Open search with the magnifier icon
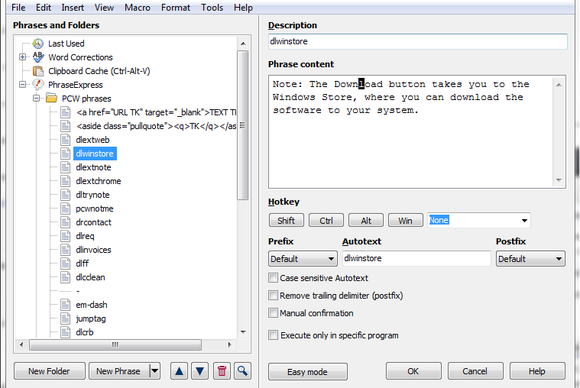Image resolution: width=580 pixels, height=388 pixels. (243, 371)
